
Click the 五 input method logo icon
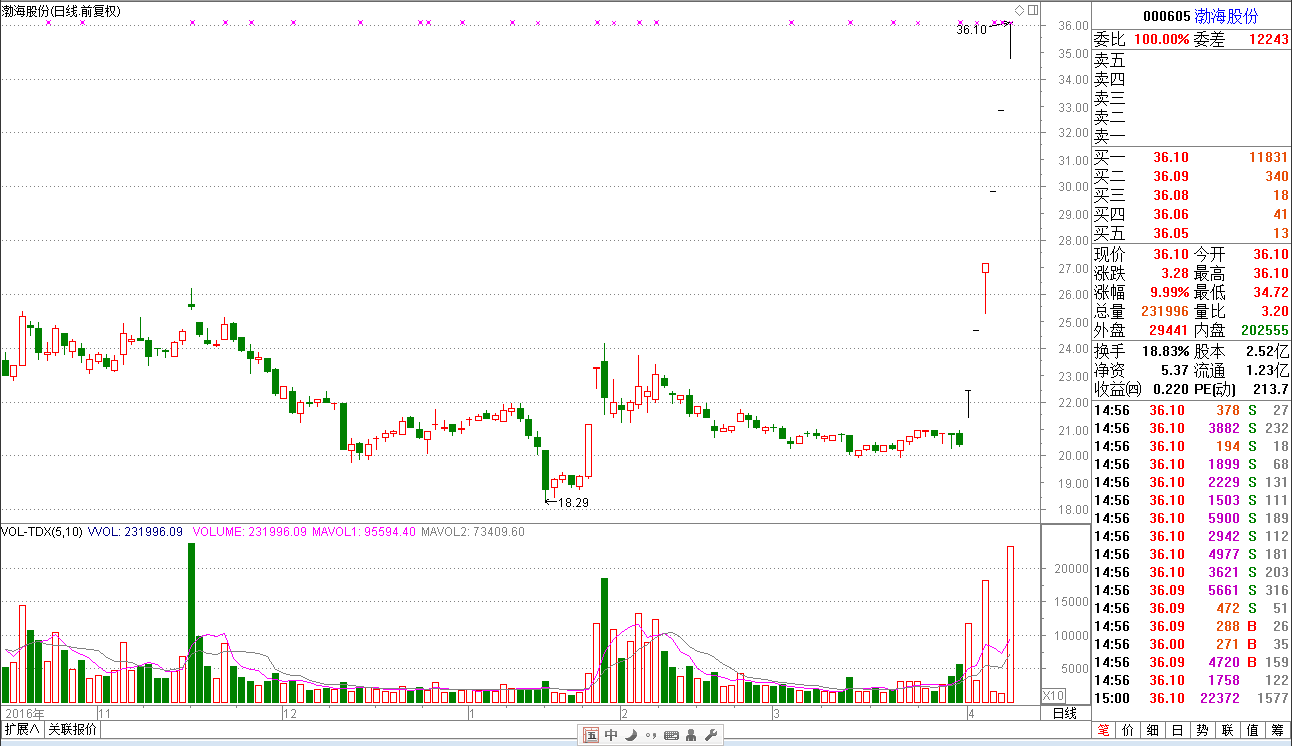[591, 736]
